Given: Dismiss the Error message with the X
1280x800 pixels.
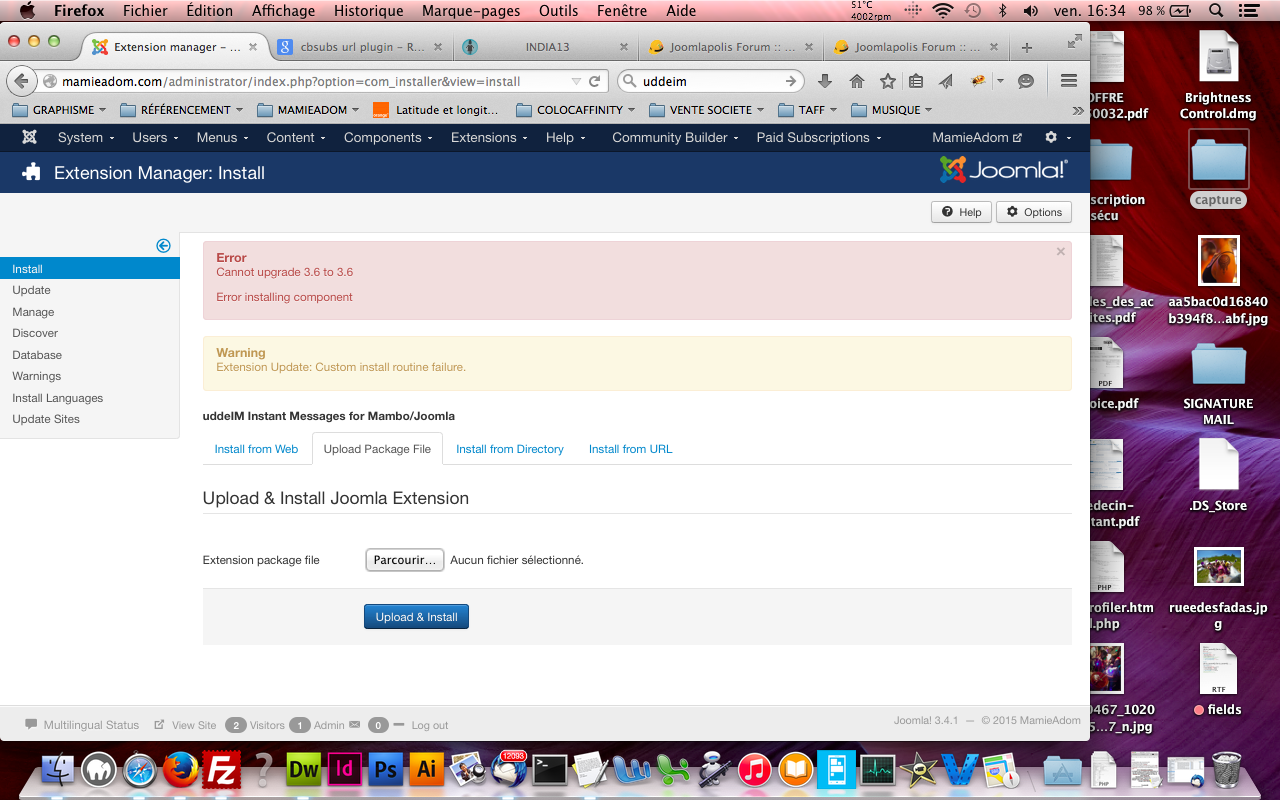Looking at the screenshot, I should tap(1061, 252).
